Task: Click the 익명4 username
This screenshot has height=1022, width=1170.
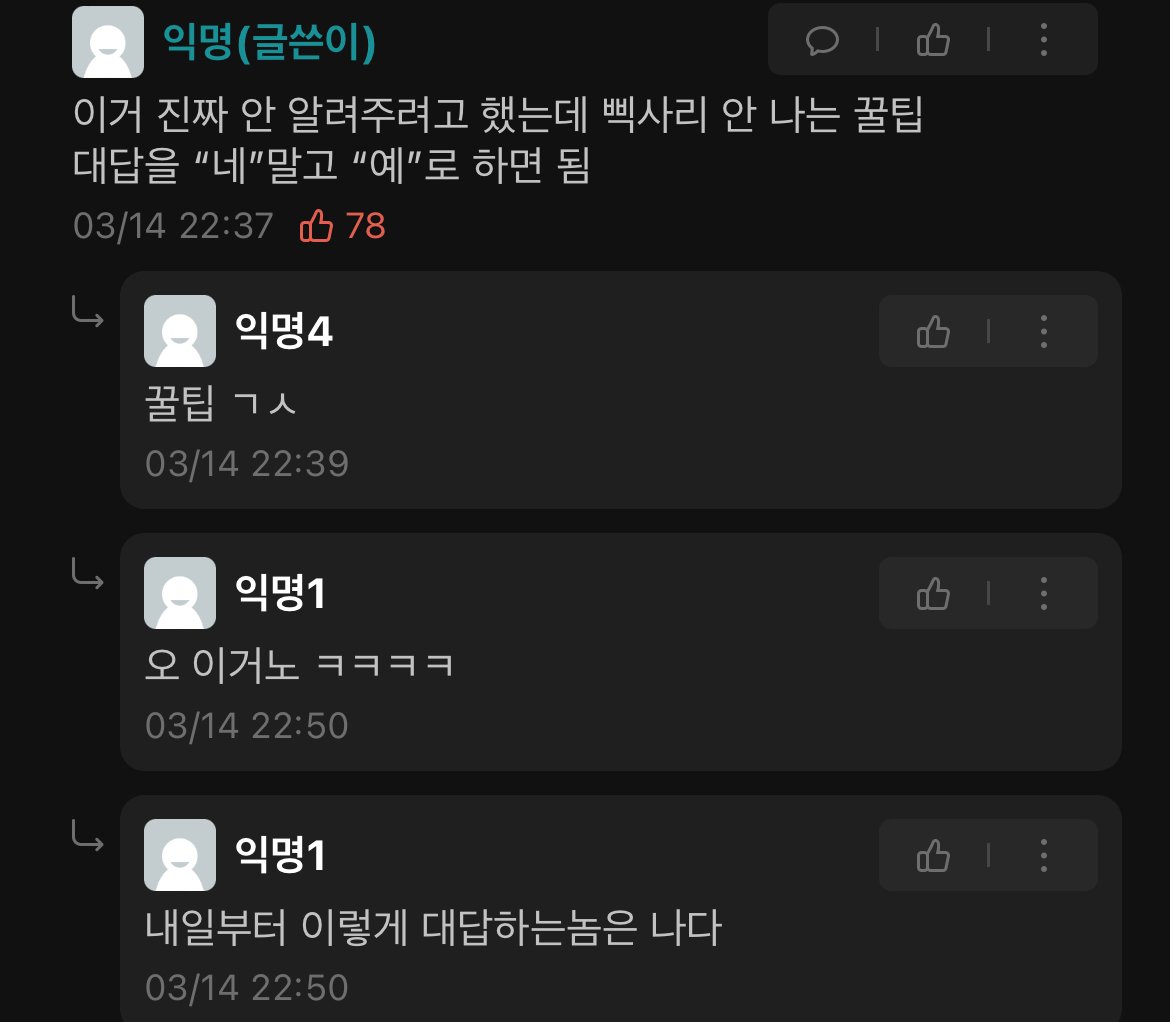Action: pyautogui.click(x=284, y=330)
